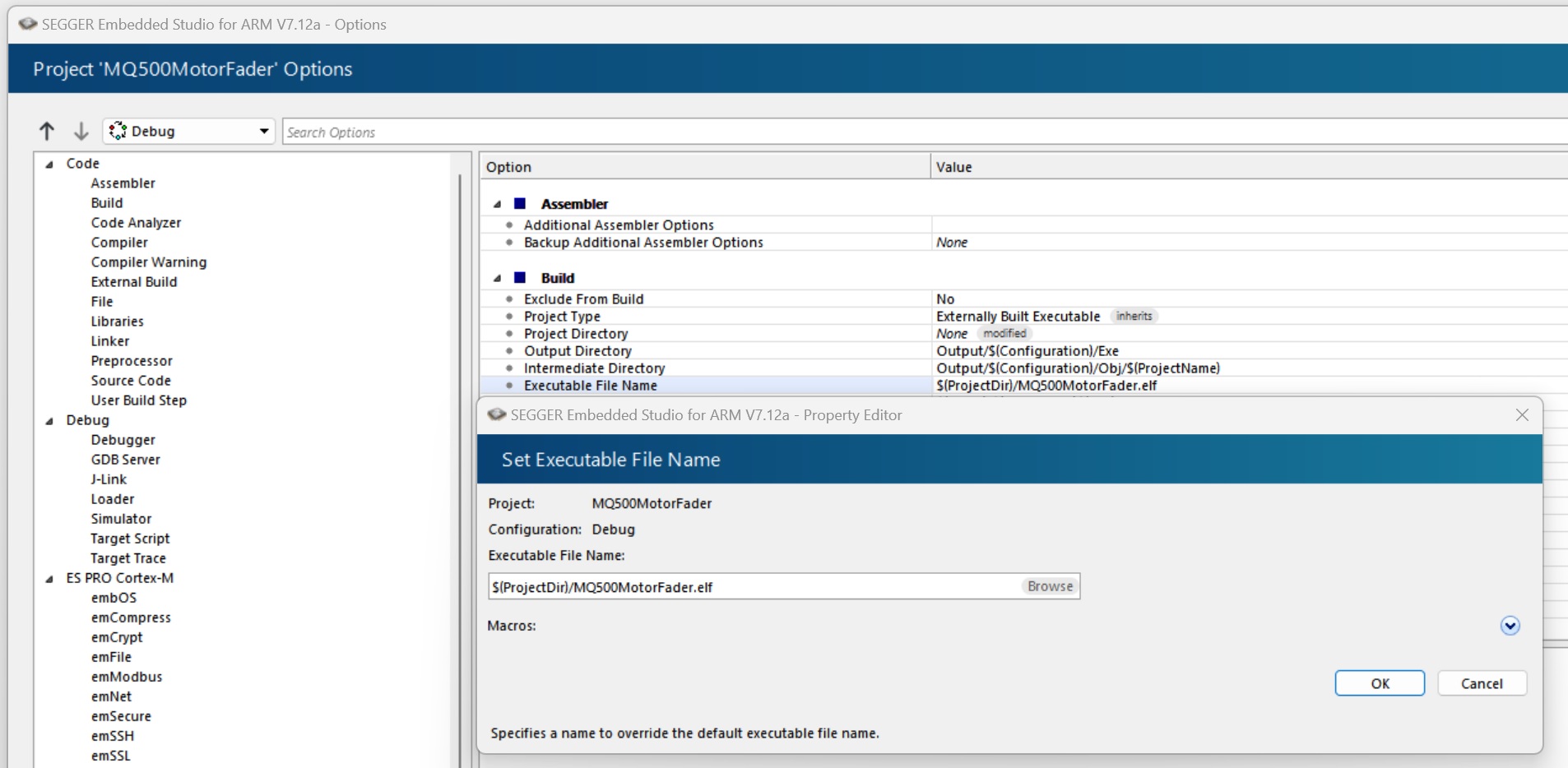Select Libraries in the options tree
Image resolution: width=1568 pixels, height=768 pixels.
click(117, 322)
